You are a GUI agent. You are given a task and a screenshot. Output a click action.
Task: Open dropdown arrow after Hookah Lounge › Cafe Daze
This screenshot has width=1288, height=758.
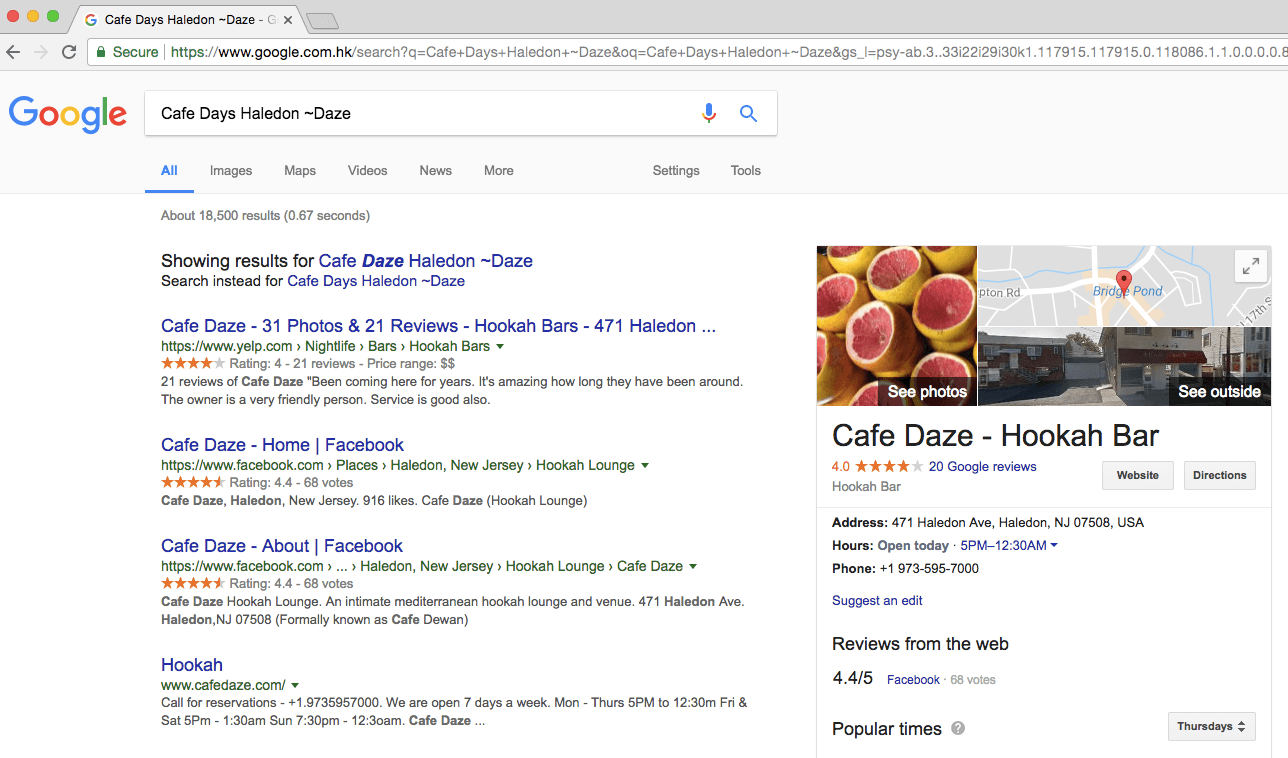(693, 566)
